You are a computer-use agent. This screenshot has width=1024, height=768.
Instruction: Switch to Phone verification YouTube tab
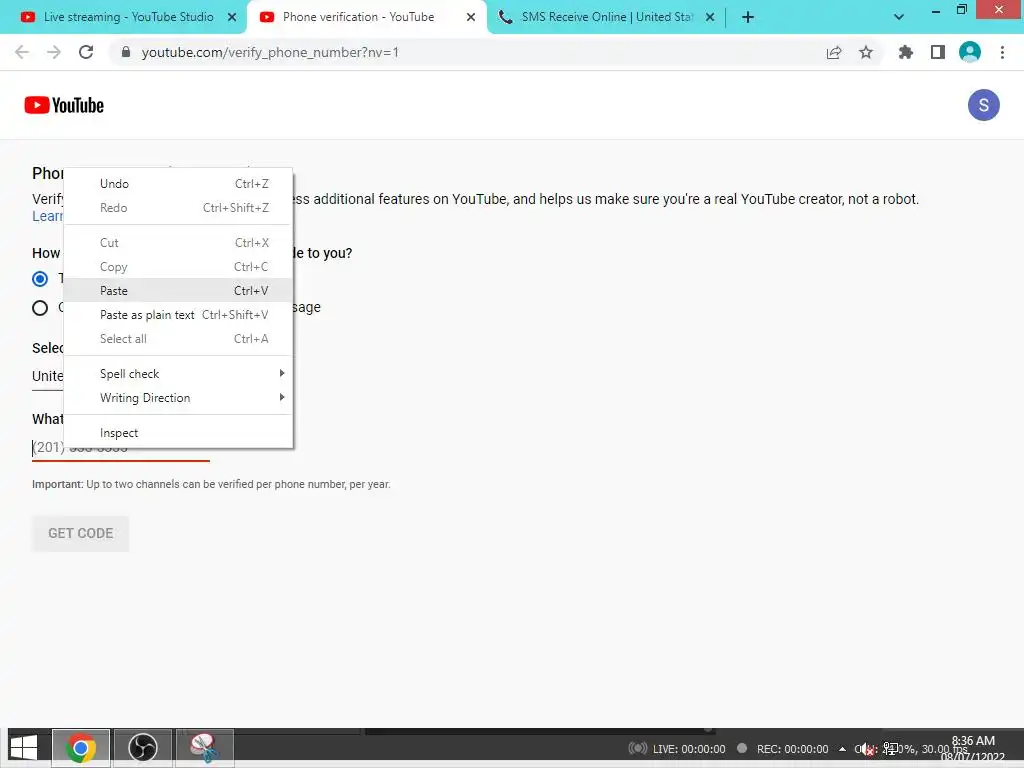tap(366, 17)
